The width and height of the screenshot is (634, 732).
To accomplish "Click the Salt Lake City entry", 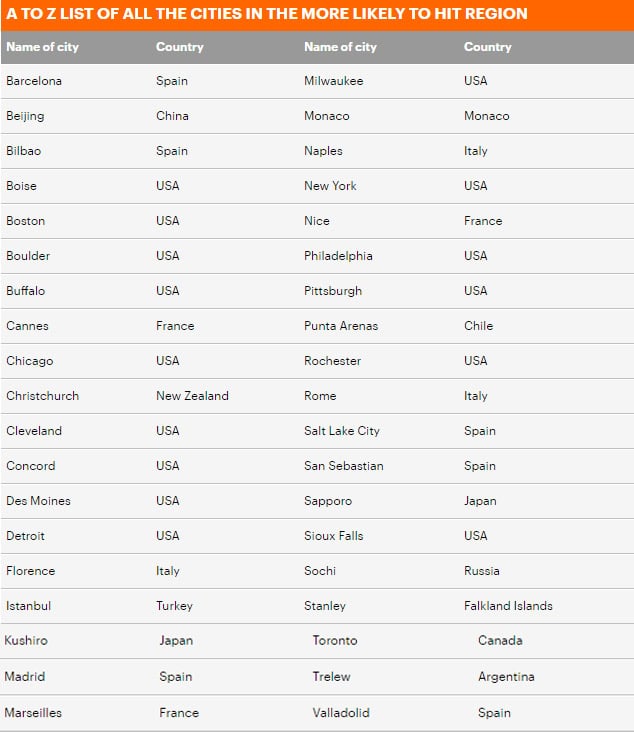I will 342,431.
